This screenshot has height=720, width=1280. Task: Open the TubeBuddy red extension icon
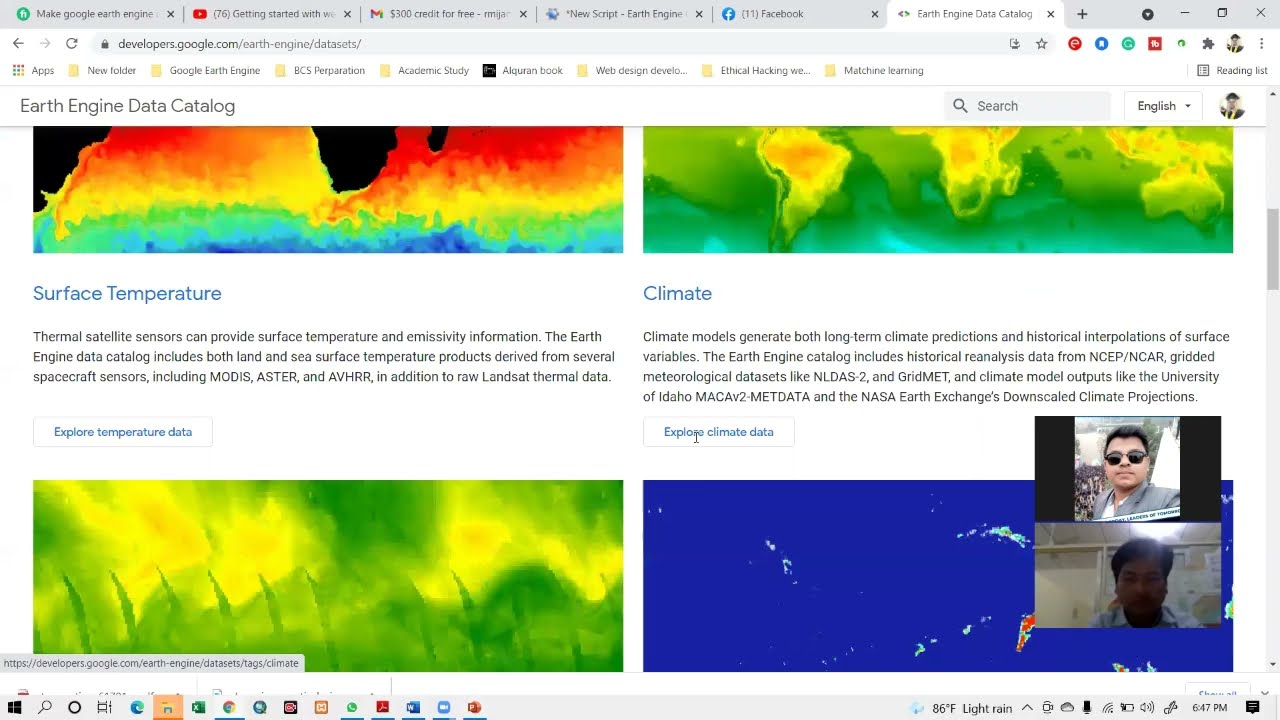pyautogui.click(x=1155, y=44)
